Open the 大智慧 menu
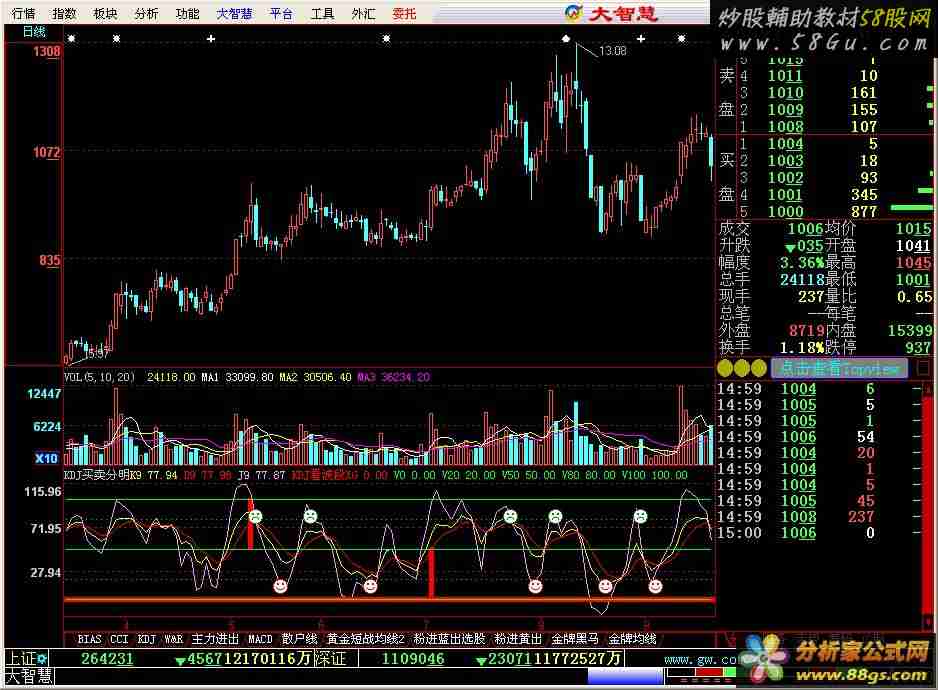 tap(234, 13)
